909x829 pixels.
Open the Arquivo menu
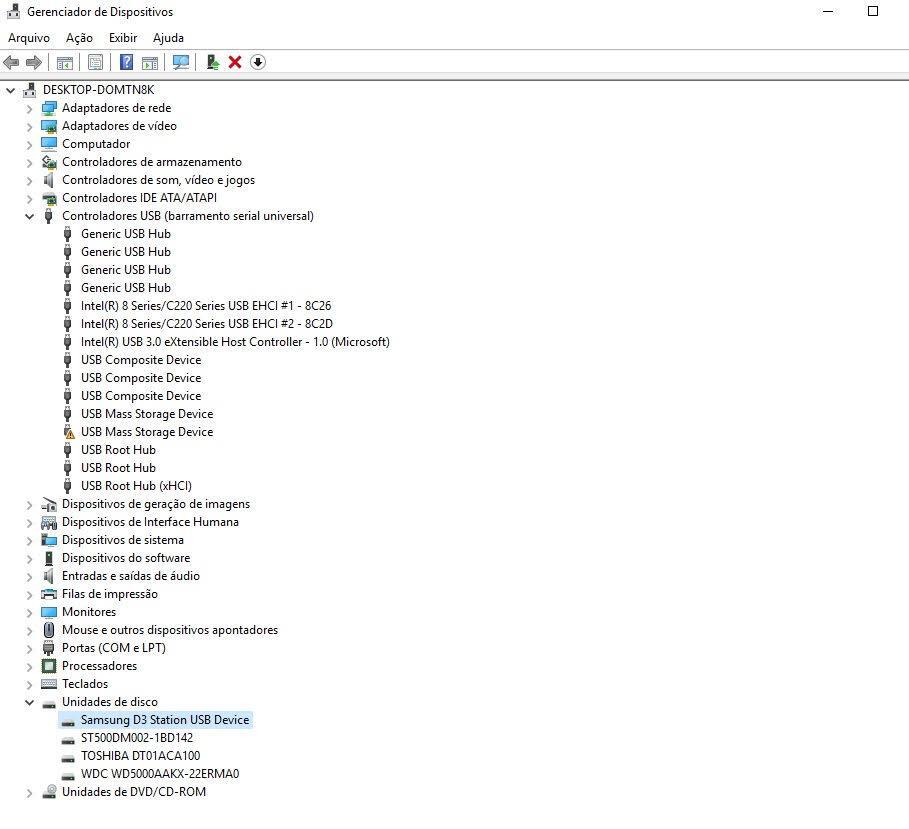click(x=29, y=38)
